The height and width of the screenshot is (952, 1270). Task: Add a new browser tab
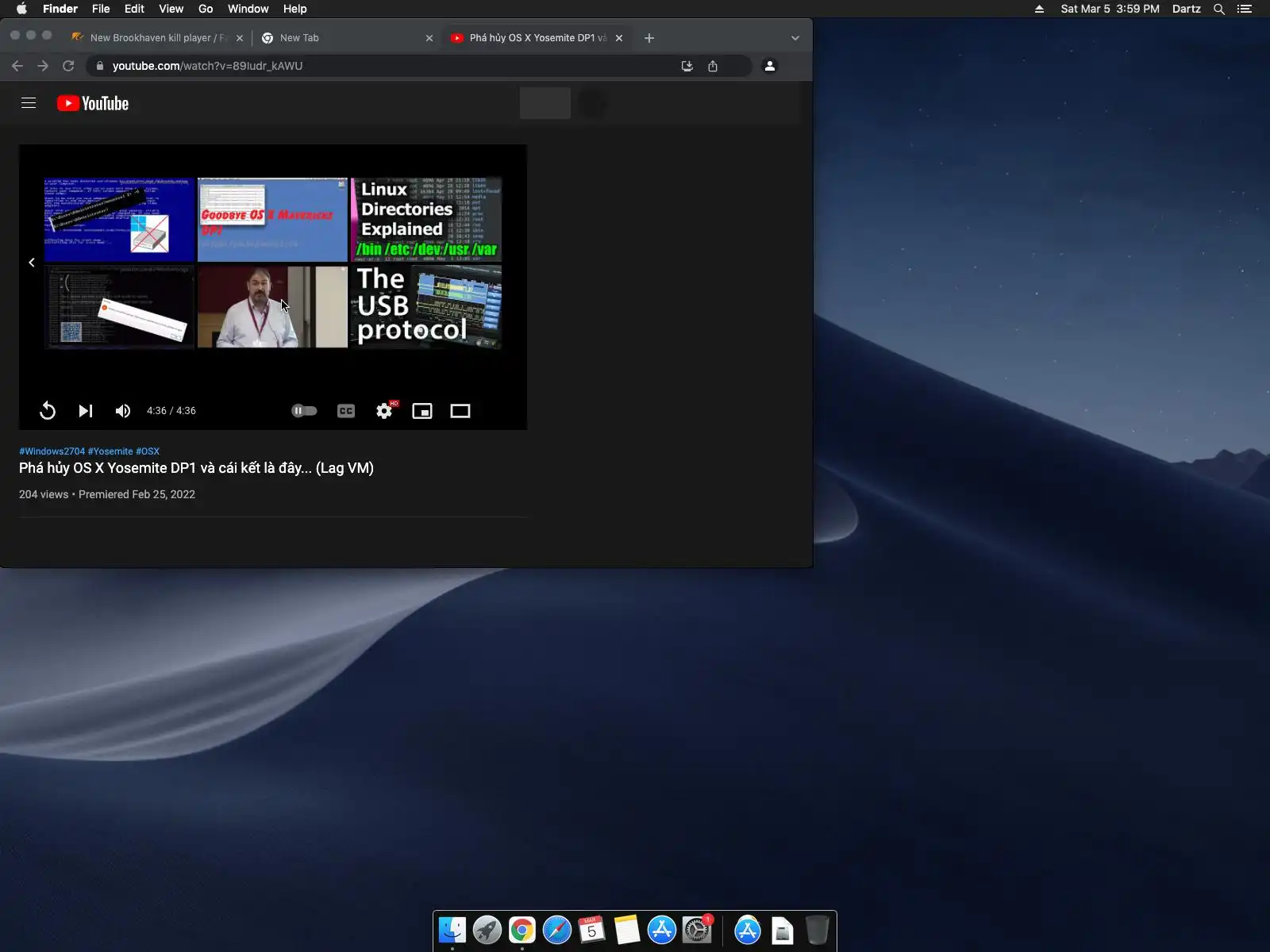[x=649, y=38]
